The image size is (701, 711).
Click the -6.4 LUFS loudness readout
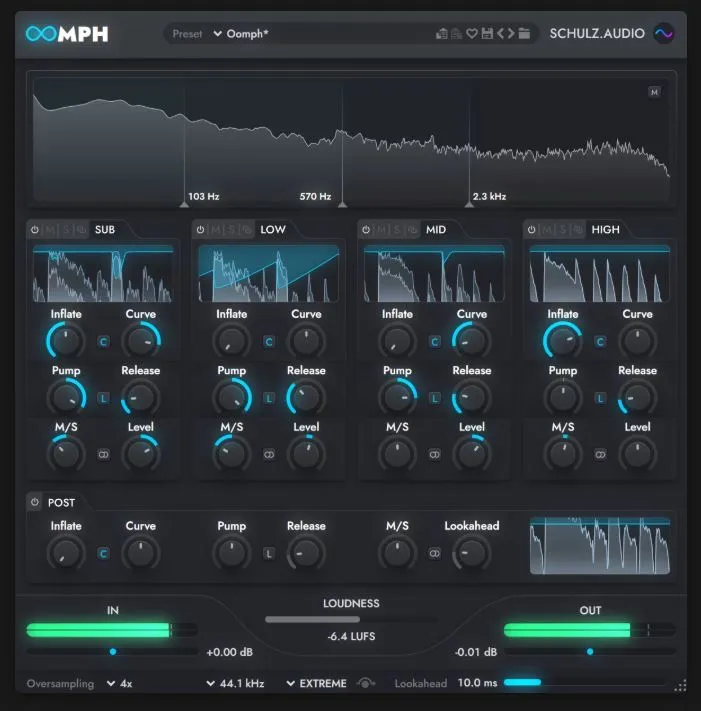[x=351, y=637]
